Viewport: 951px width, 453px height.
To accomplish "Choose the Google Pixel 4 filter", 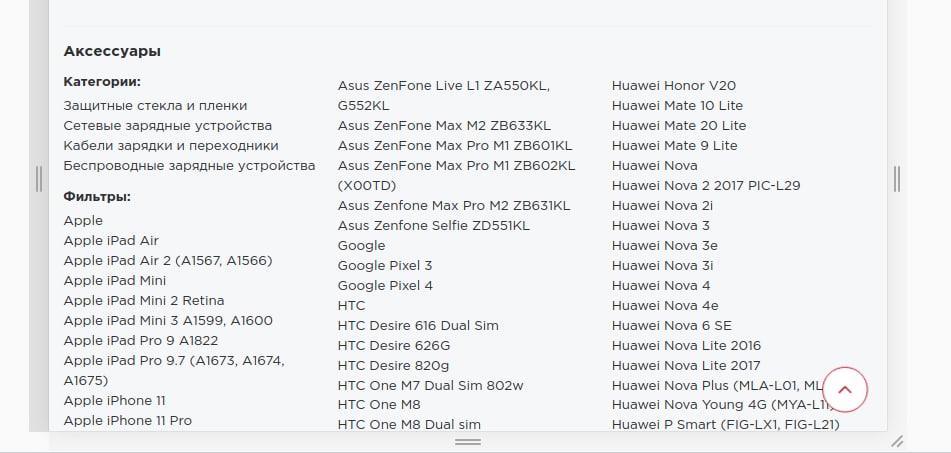I will (385, 286).
